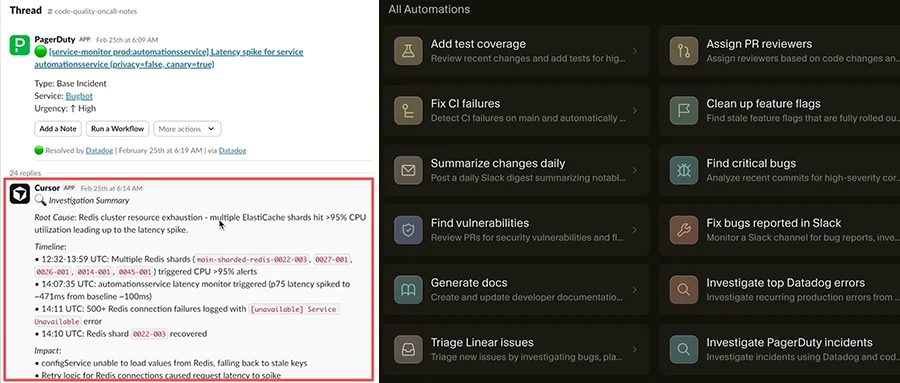Click the [unavailable] Service code tag
The width and height of the screenshot is (900, 383).
293,309
